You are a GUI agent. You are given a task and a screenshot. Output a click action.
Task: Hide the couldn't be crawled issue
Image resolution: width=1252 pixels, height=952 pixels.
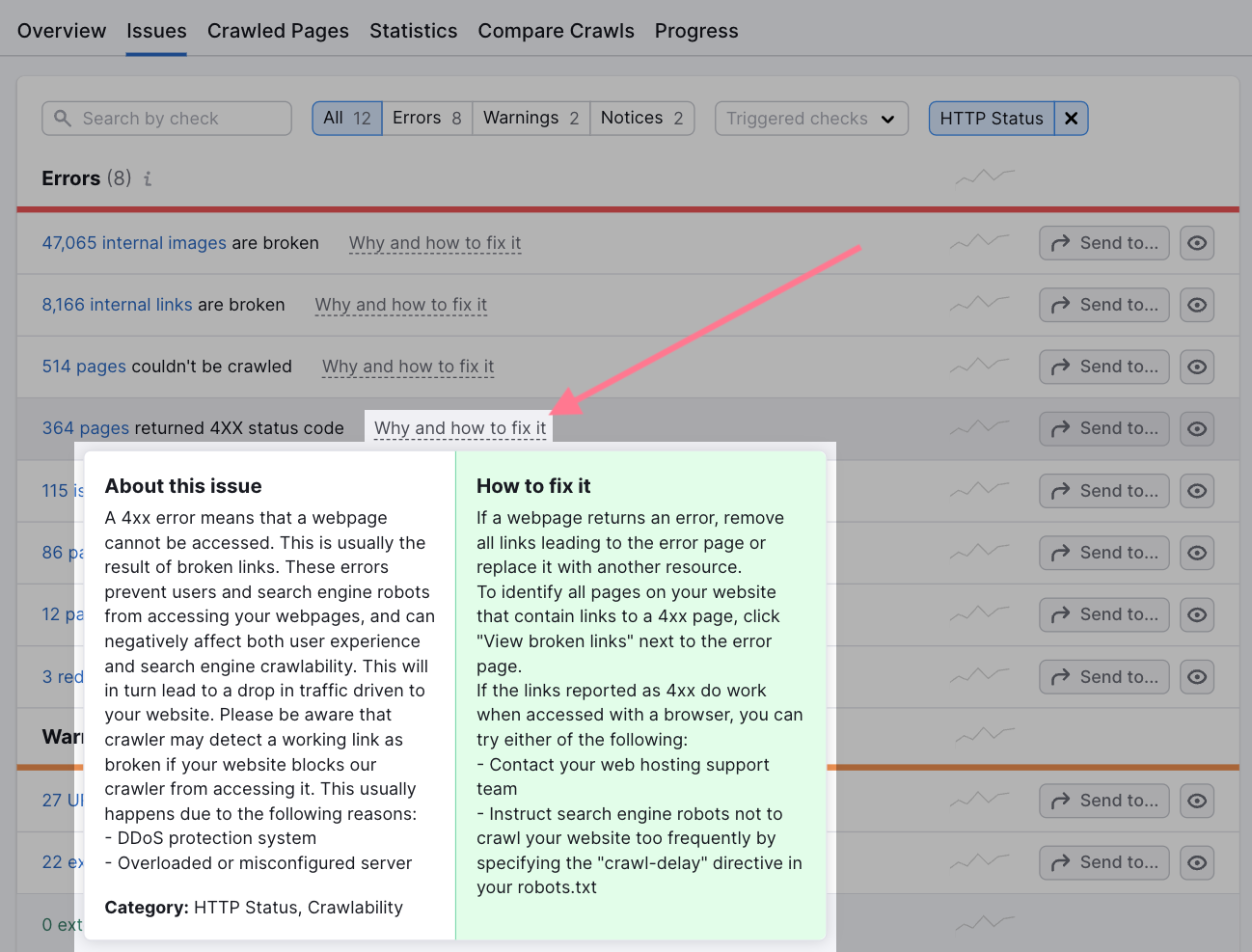[x=1197, y=367]
